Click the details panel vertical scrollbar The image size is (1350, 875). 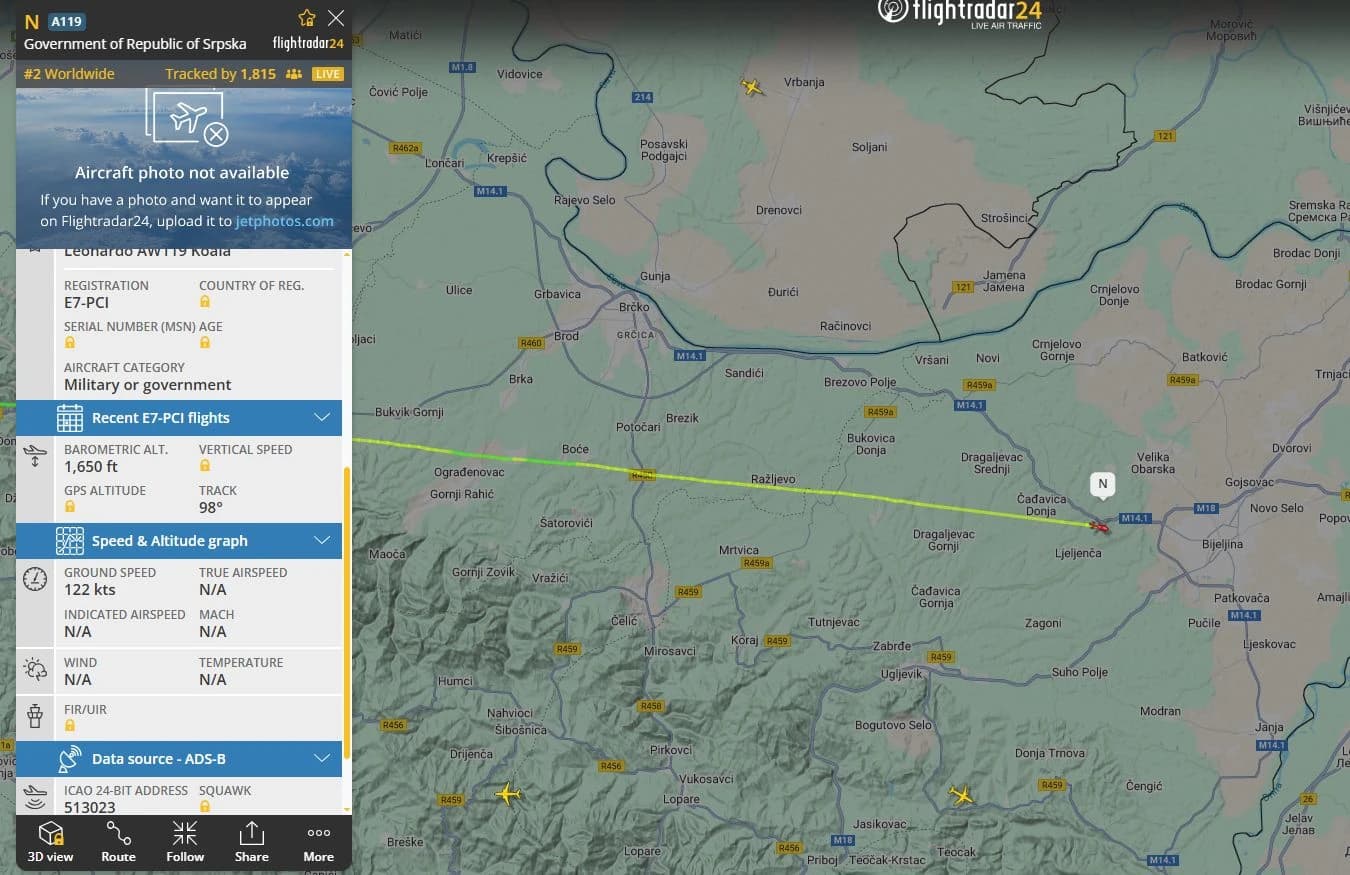[x=347, y=612]
